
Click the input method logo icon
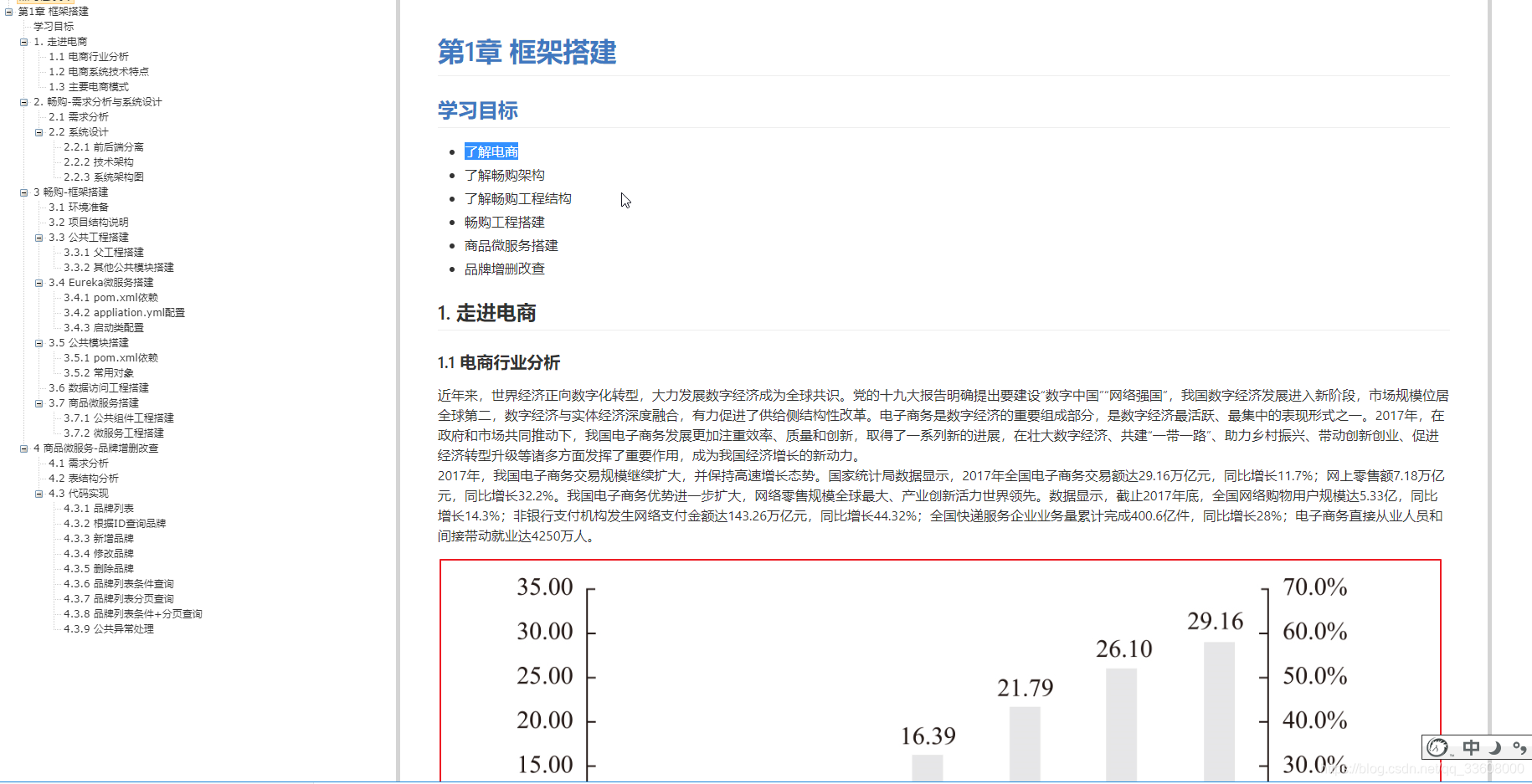1437,747
